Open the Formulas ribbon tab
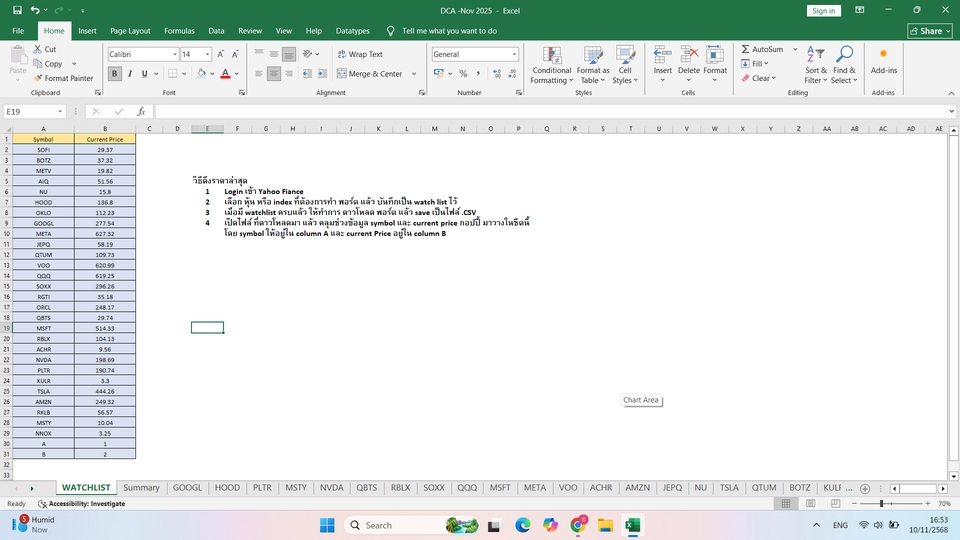This screenshot has width=960, height=540. coord(179,31)
